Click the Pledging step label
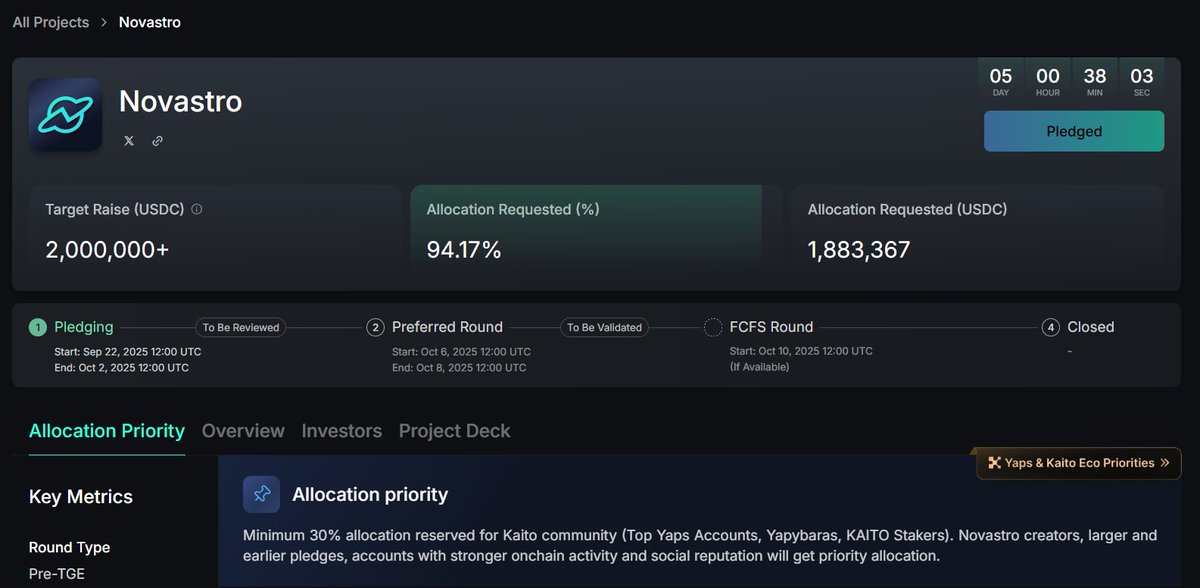The height and width of the screenshot is (588, 1200). (x=84, y=327)
